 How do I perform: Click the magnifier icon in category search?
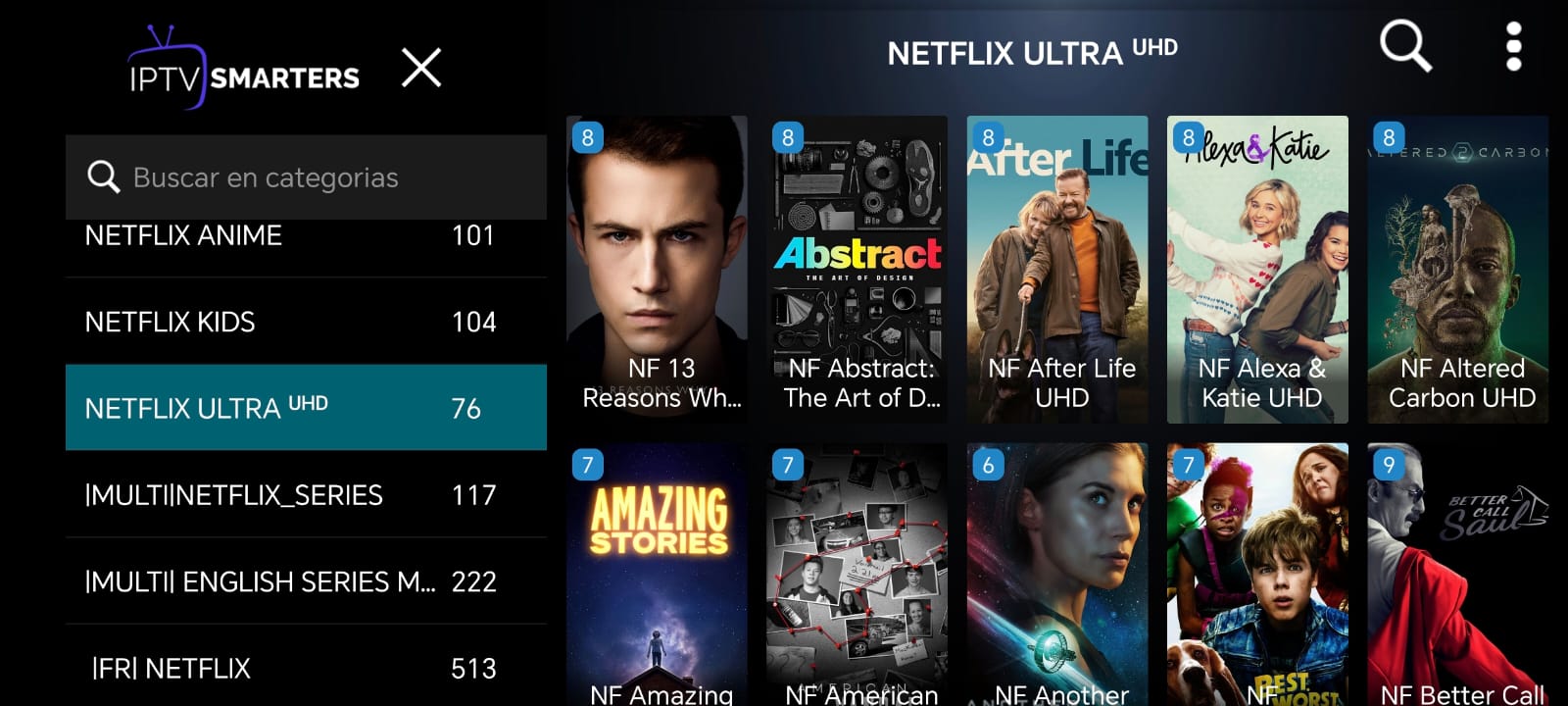(x=103, y=177)
